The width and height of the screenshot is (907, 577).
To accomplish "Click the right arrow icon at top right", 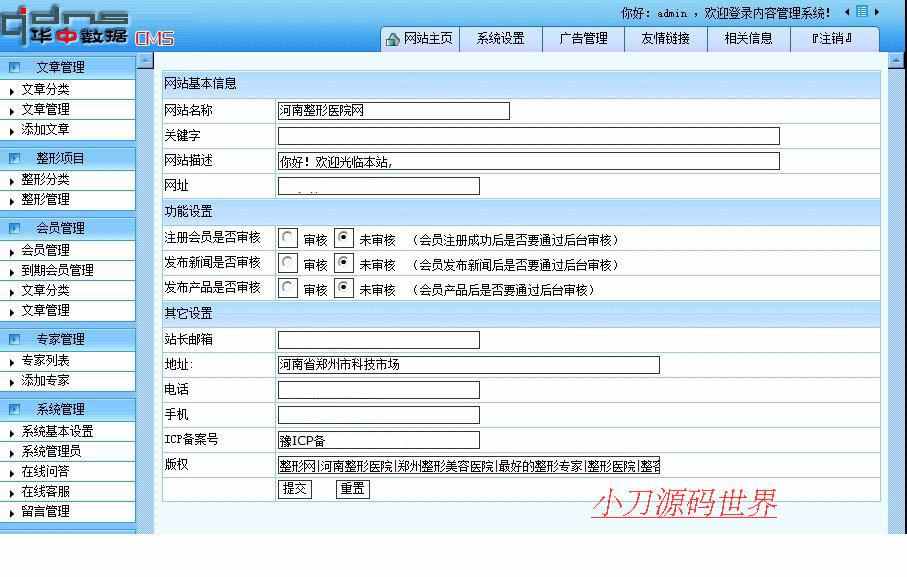I will (x=877, y=12).
